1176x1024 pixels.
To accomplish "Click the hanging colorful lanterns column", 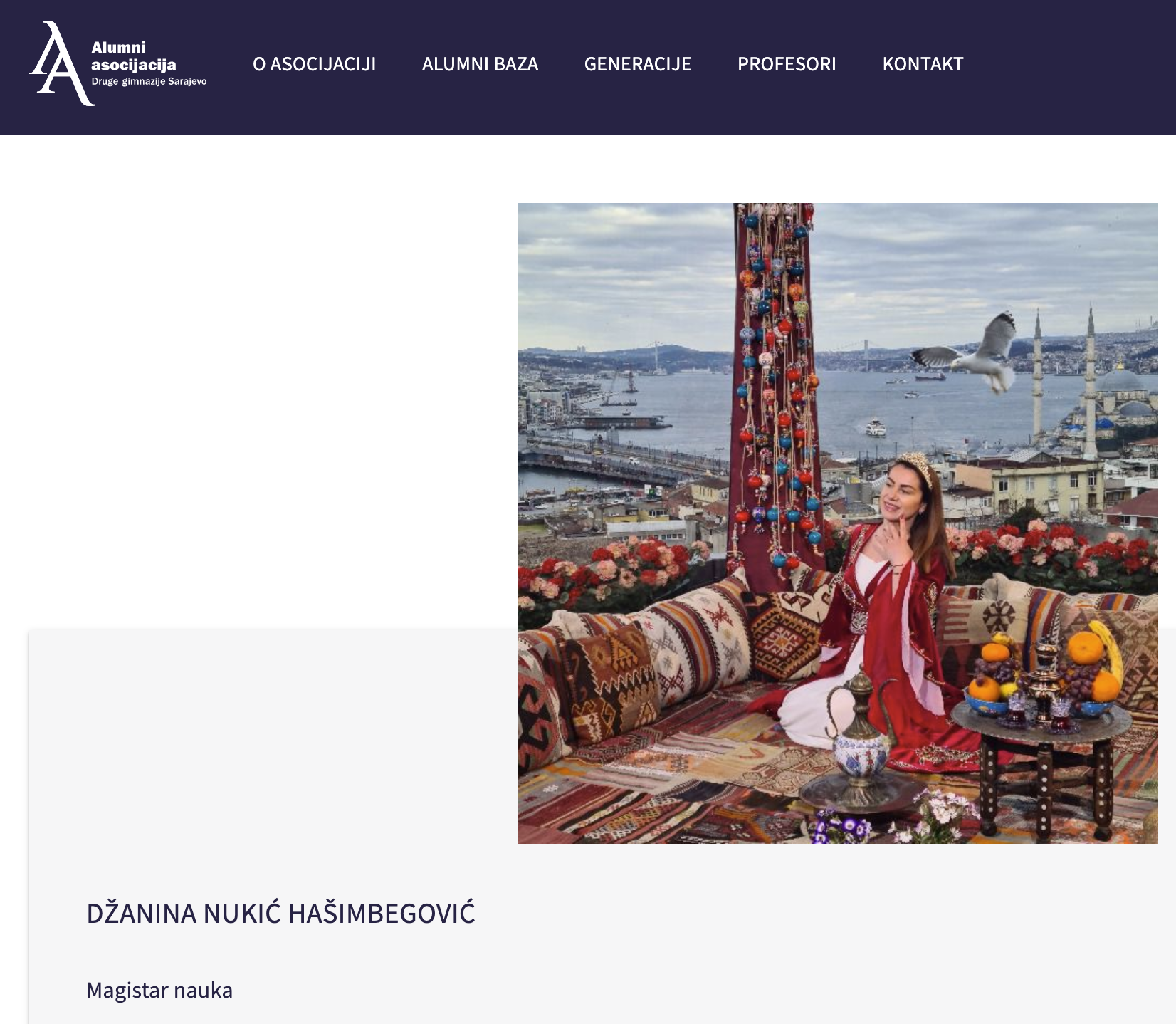I will click(x=776, y=385).
